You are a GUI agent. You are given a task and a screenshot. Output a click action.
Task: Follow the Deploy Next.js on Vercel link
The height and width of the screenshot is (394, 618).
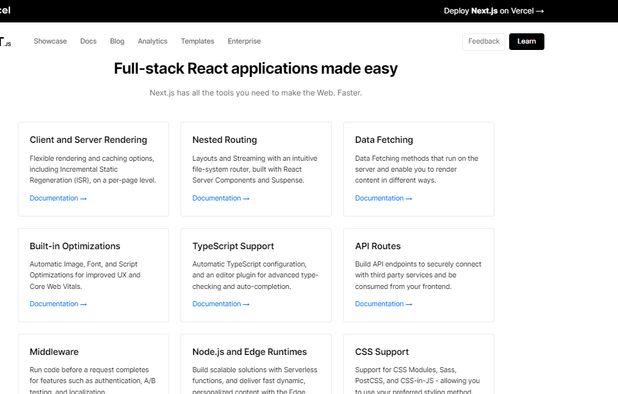coord(494,11)
